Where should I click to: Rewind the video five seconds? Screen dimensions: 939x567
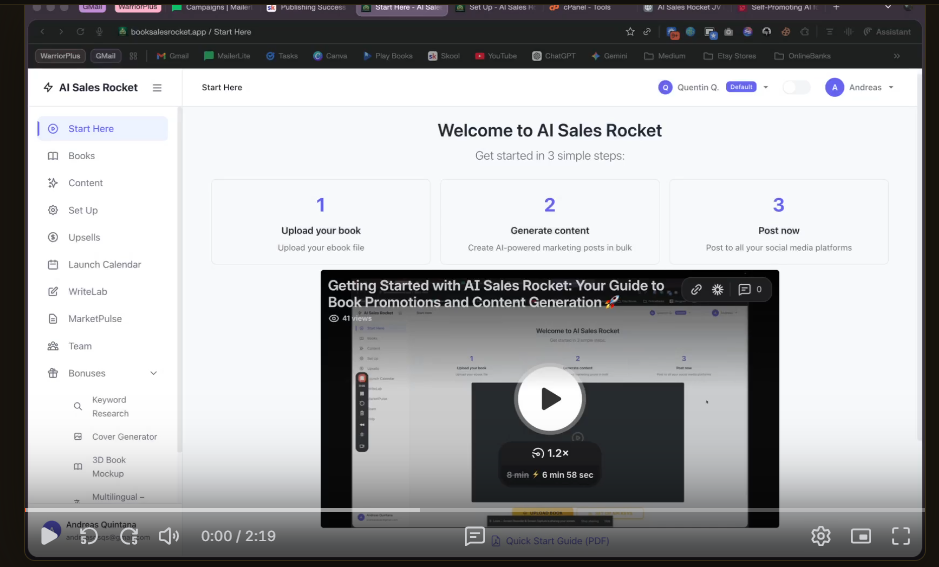coord(89,536)
